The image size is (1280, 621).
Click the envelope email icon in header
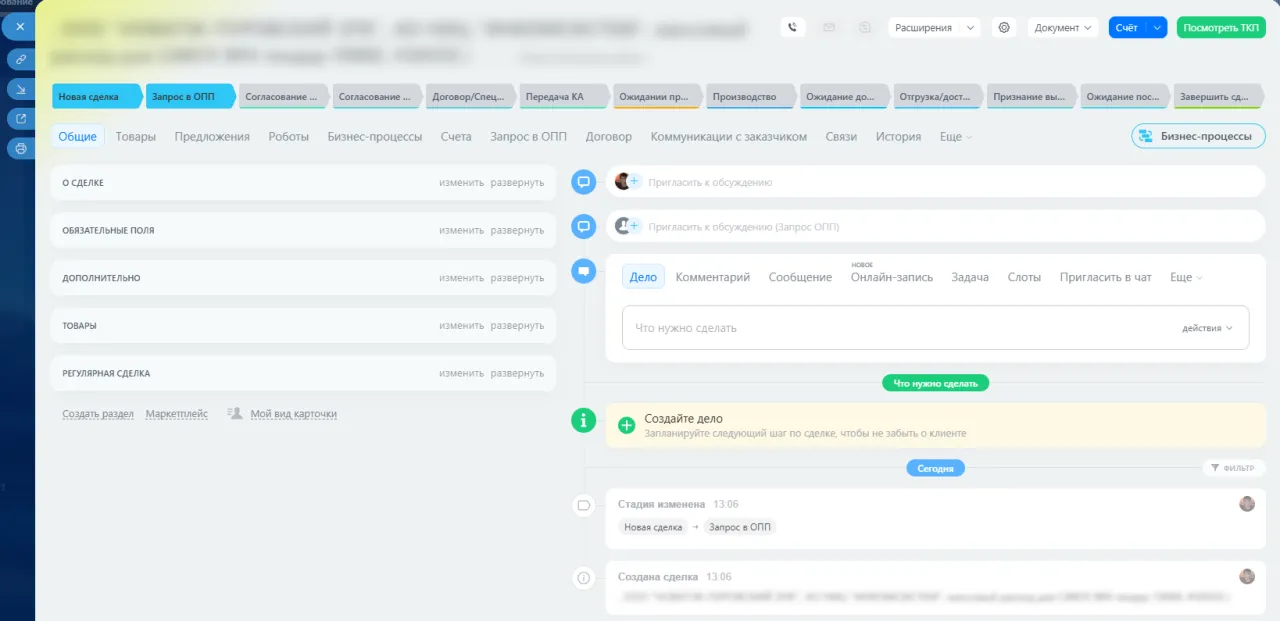pos(829,28)
